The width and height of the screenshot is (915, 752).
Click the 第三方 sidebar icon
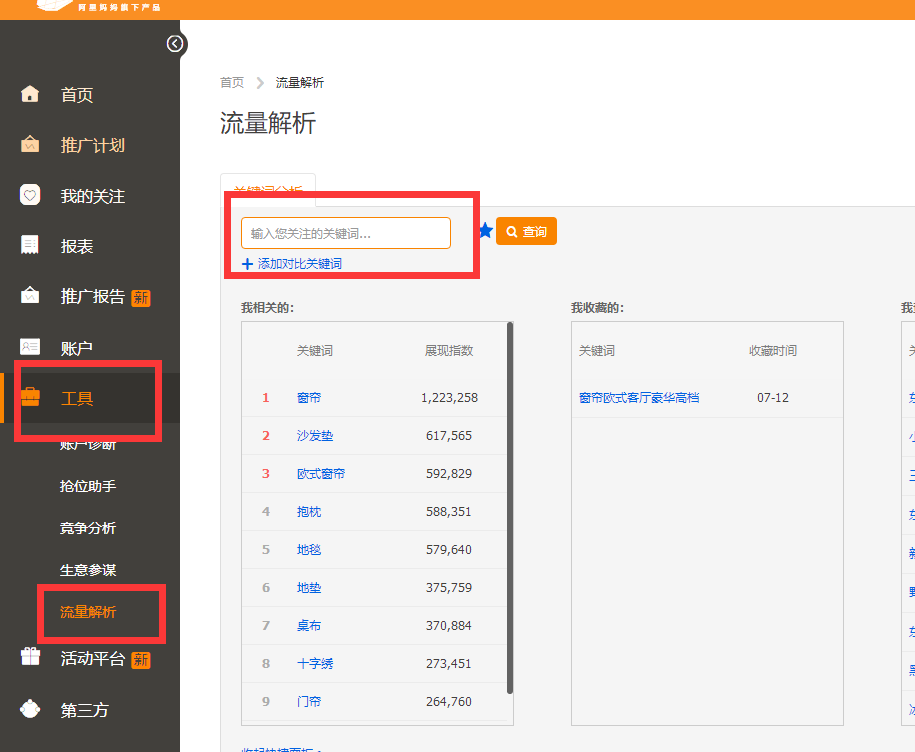click(30, 710)
